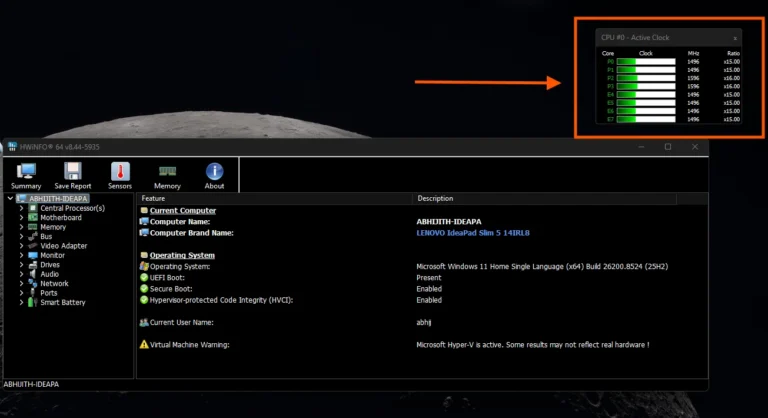This screenshot has width=768, height=418.
Task: Select the Audio speaker tree icon
Action: 33,274
